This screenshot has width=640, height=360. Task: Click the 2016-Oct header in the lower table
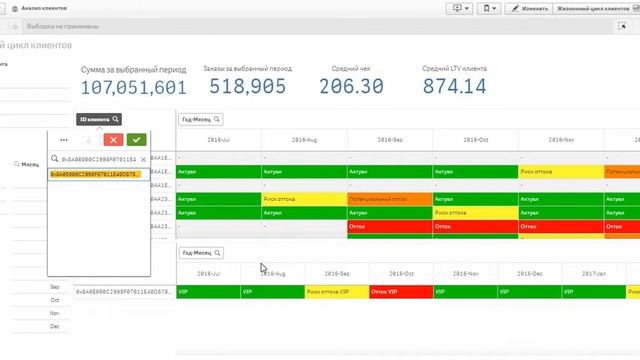coord(402,273)
